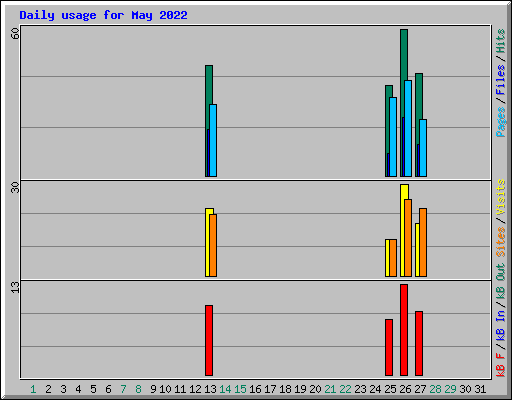Click day 31 on the x-axis
Image resolution: width=512 pixels, height=400 pixels.
pos(480,389)
